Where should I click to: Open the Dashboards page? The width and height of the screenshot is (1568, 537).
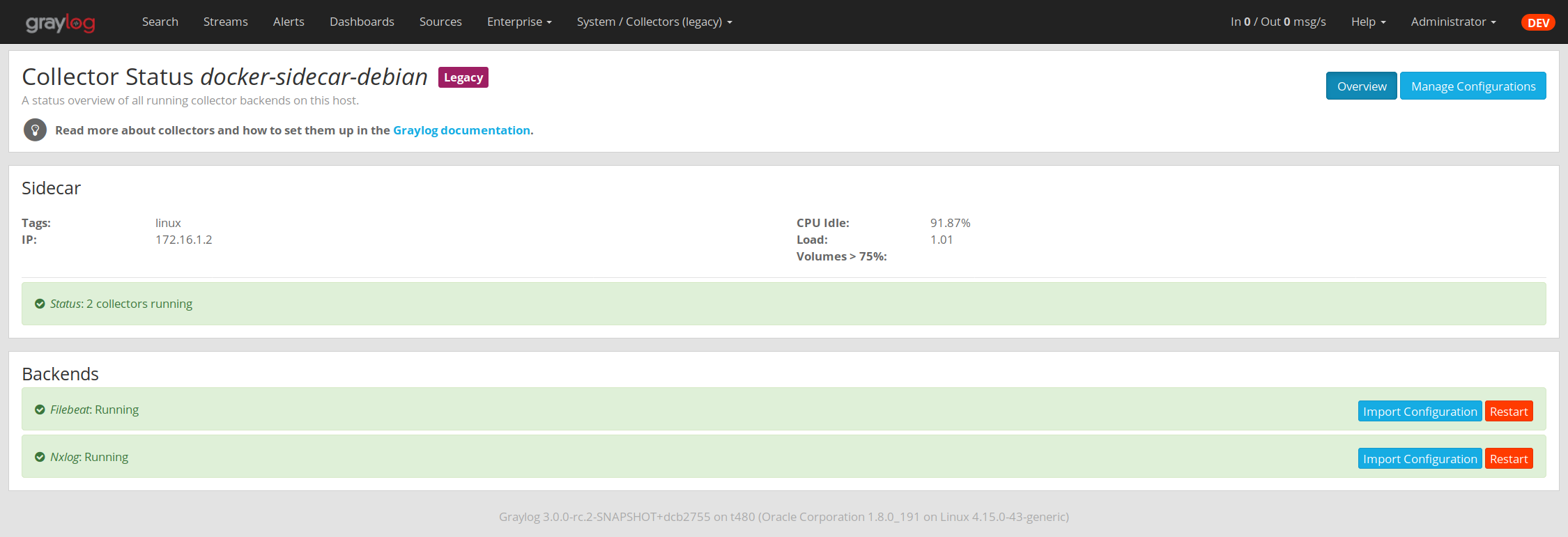pos(362,22)
